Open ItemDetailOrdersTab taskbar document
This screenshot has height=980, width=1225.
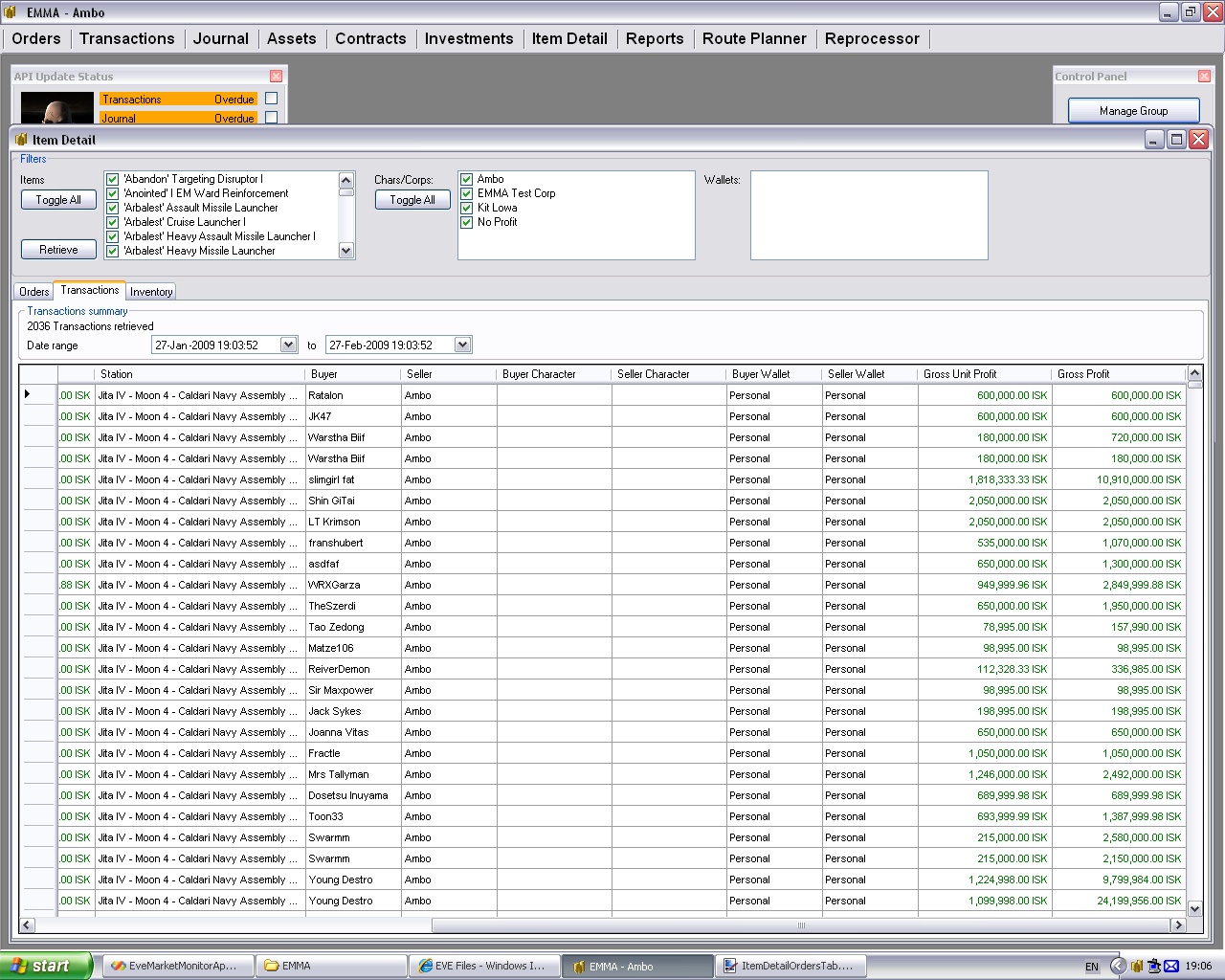791,966
